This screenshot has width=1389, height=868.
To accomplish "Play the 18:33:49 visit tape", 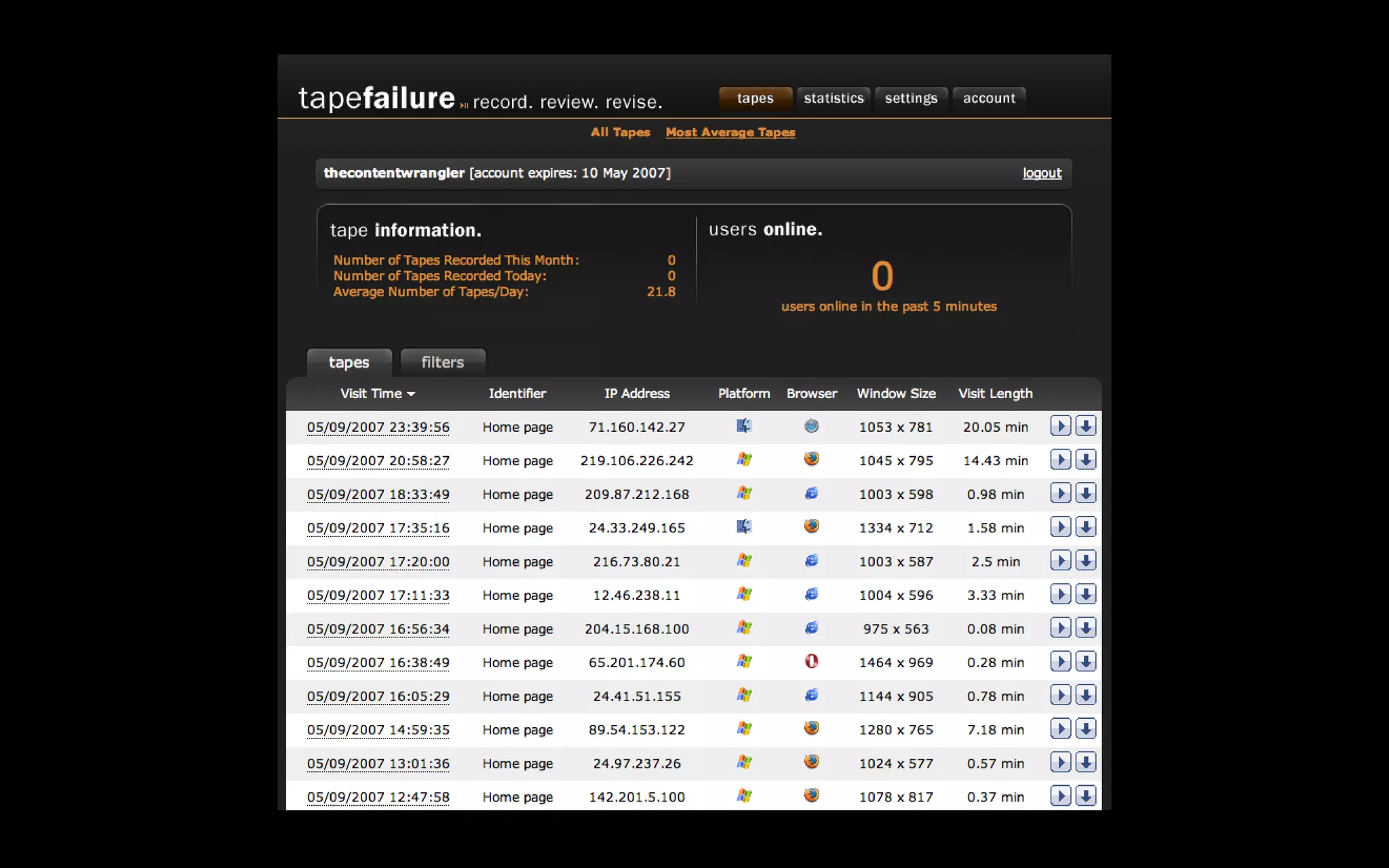I will pyautogui.click(x=1060, y=493).
